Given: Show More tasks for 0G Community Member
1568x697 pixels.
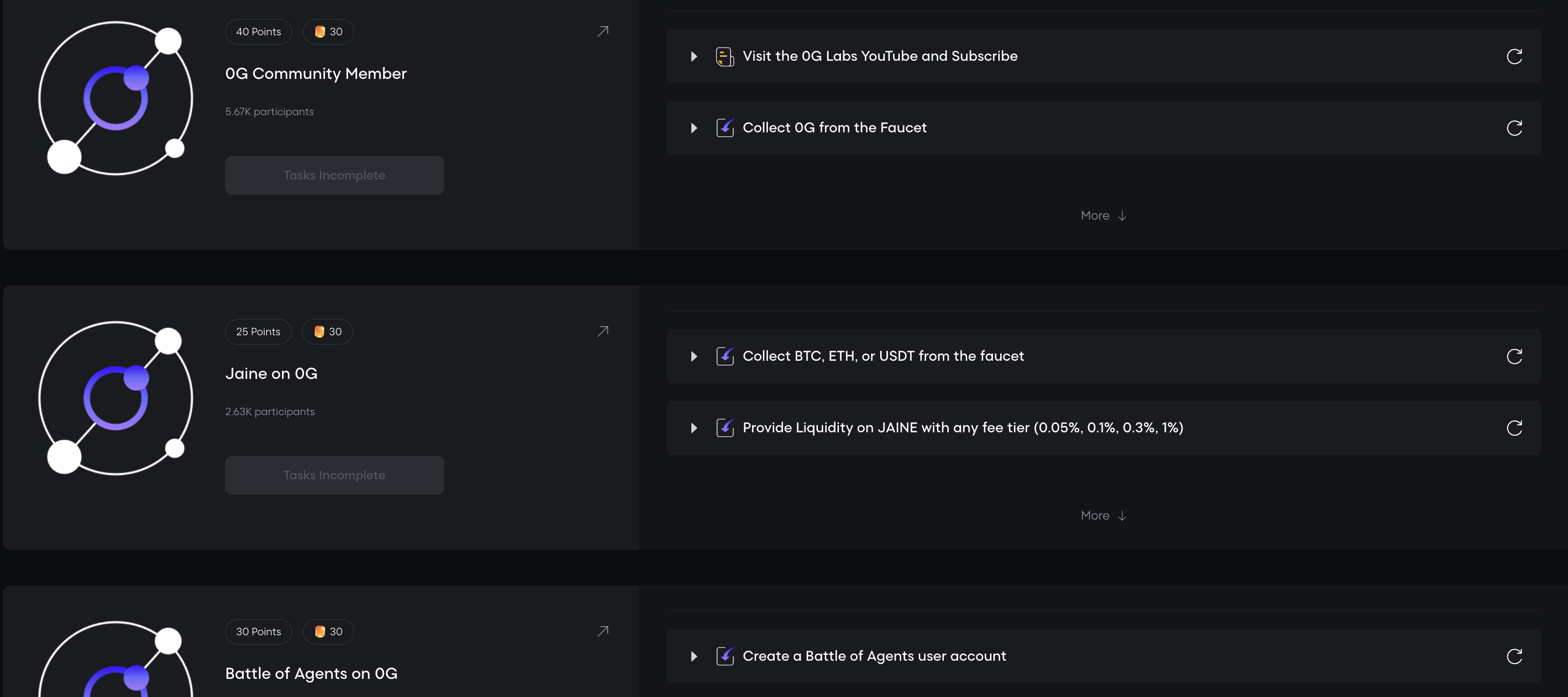Looking at the screenshot, I should click(1104, 216).
